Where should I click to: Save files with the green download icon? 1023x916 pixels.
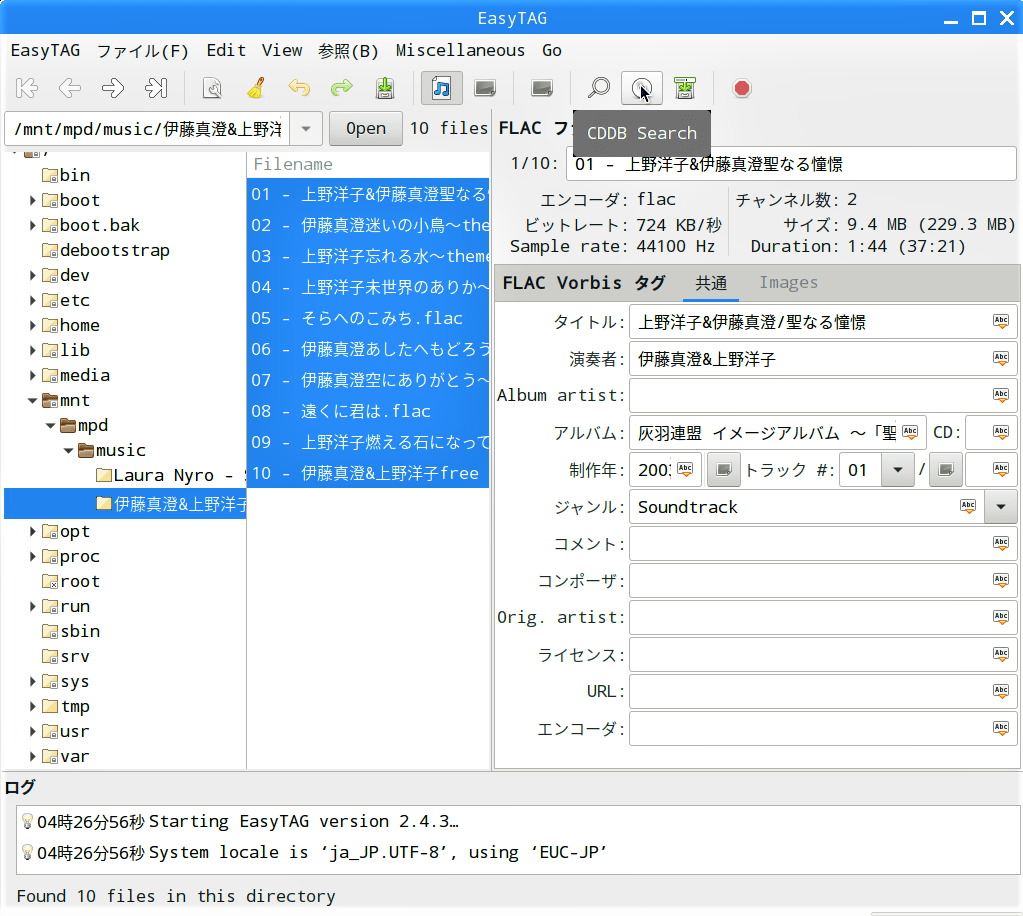pyautogui.click(x=385, y=88)
